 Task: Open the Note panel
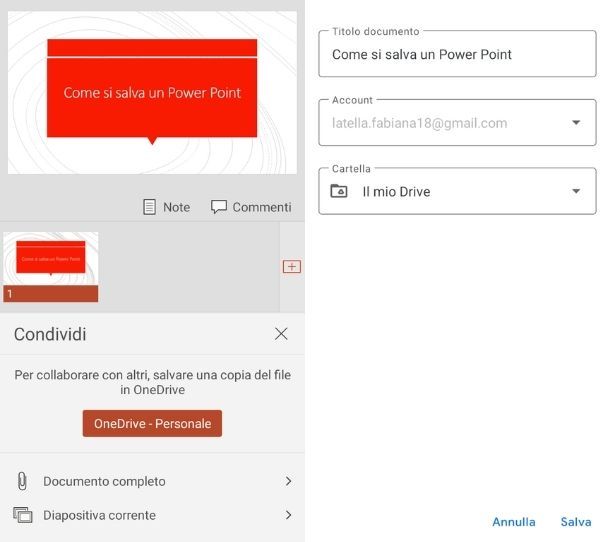pyautogui.click(x=167, y=207)
